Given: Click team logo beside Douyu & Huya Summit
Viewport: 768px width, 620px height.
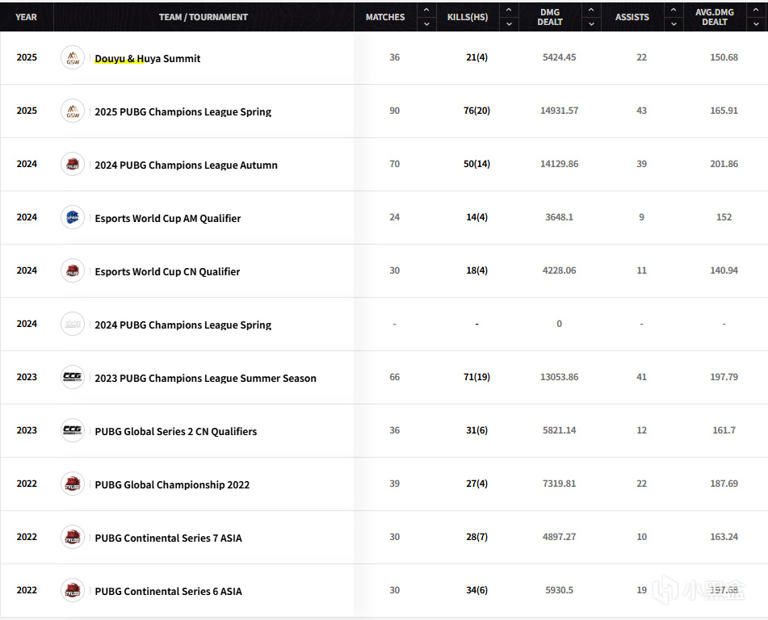Looking at the screenshot, I should pos(72,58).
